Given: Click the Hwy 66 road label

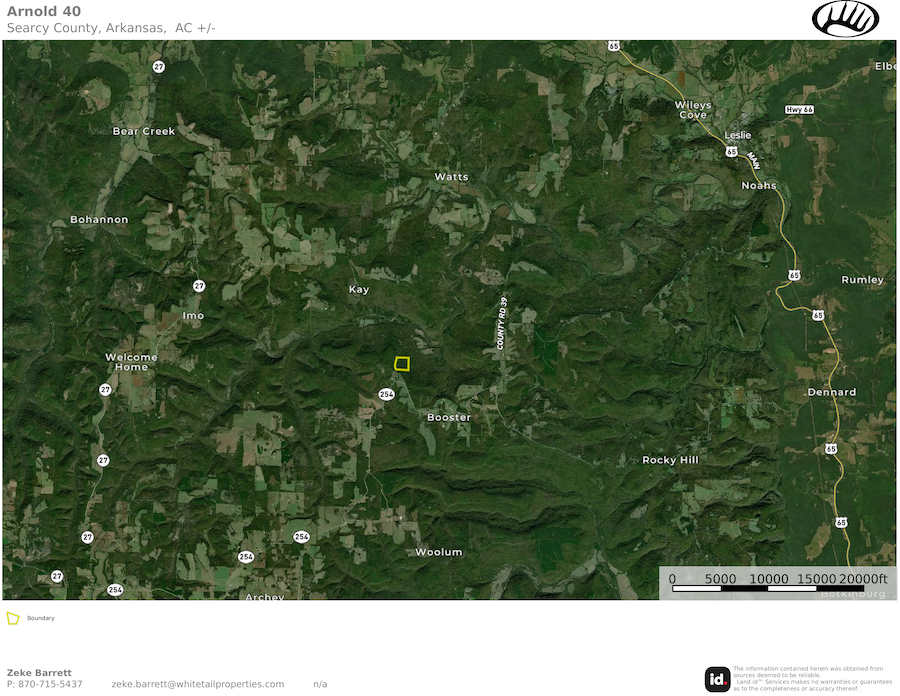Looking at the screenshot, I should 799,109.
